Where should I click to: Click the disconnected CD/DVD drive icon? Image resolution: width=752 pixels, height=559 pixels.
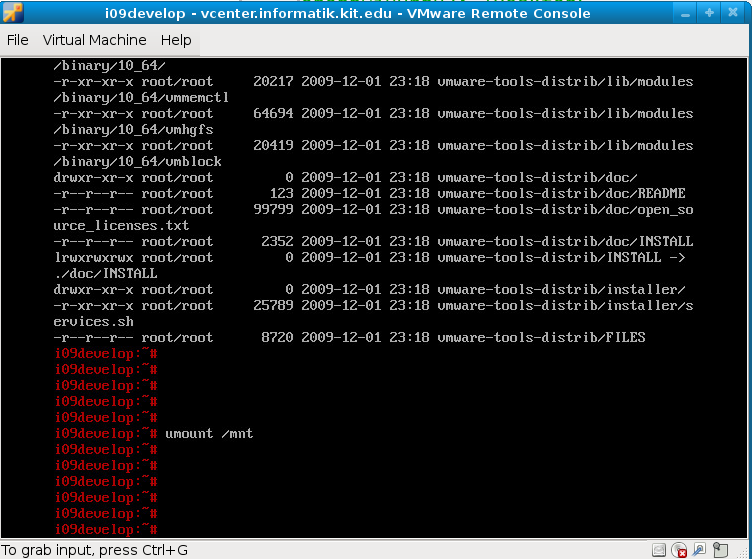coord(679,550)
